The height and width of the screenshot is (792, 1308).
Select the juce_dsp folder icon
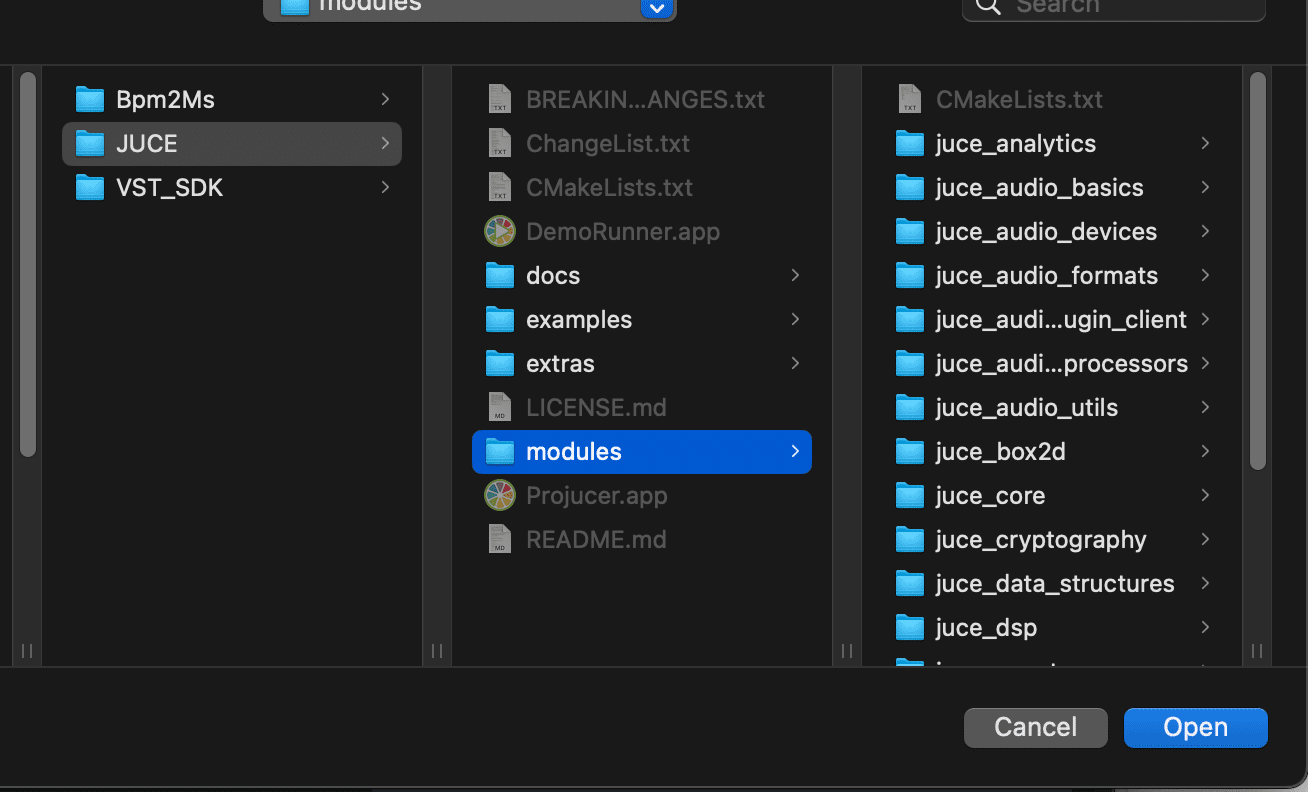click(909, 628)
